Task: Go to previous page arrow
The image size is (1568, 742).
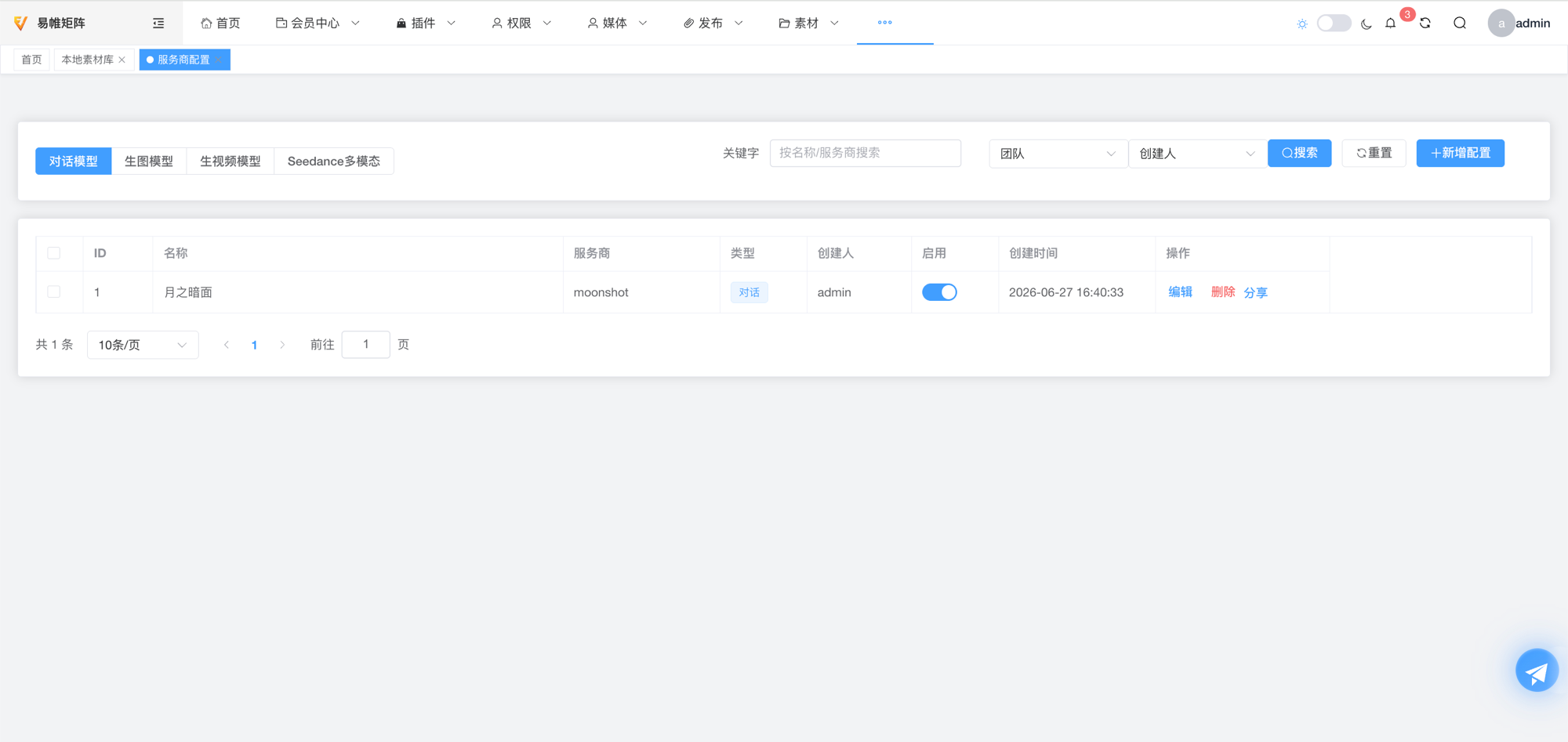Action: (227, 345)
